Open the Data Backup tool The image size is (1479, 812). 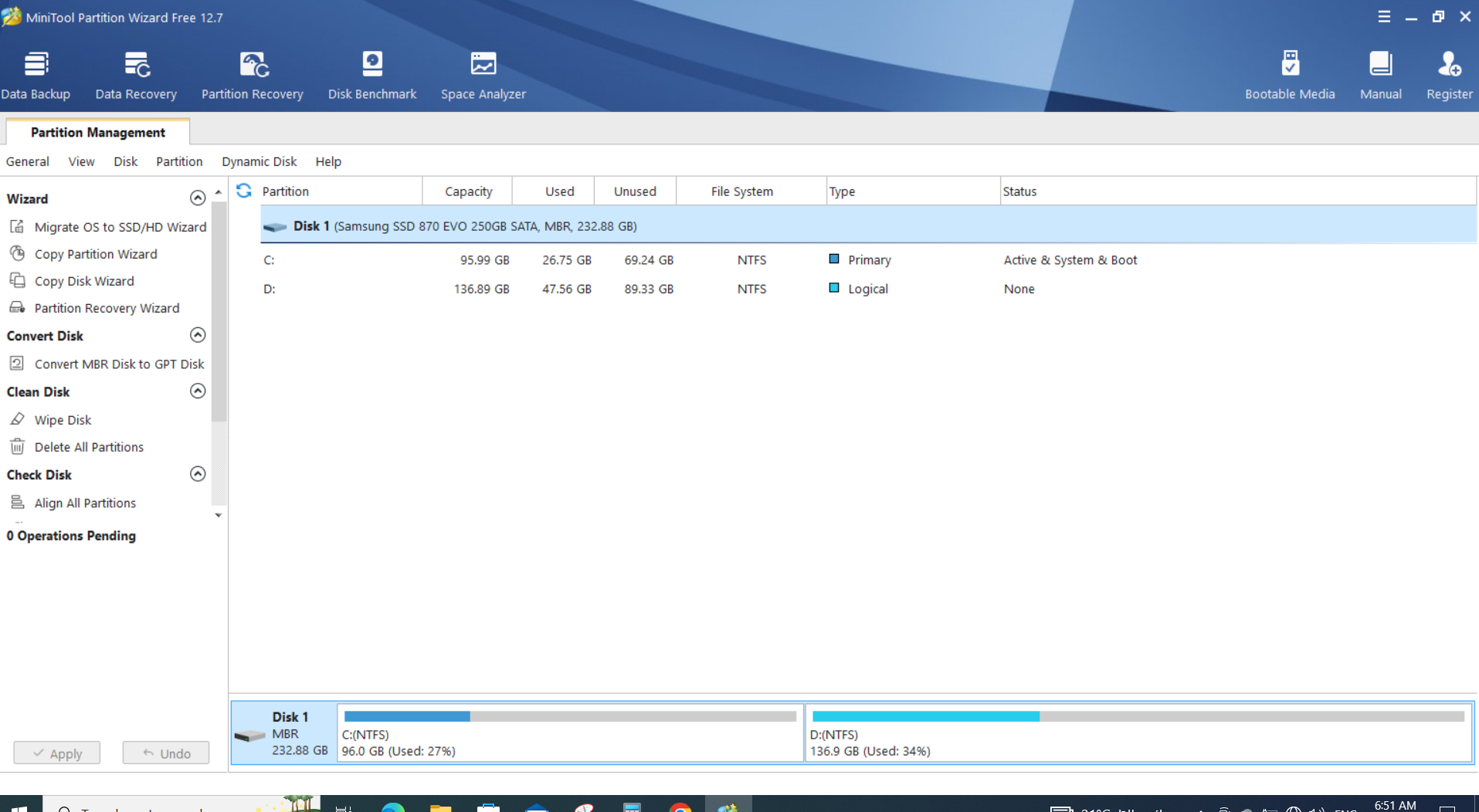[x=36, y=76]
